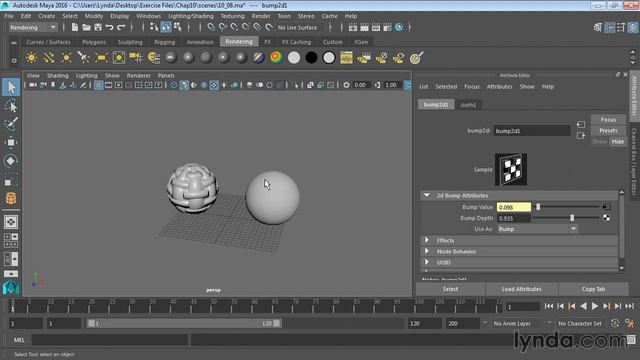Toggle the viewport grid display
The height and width of the screenshot is (360, 640).
98,85
